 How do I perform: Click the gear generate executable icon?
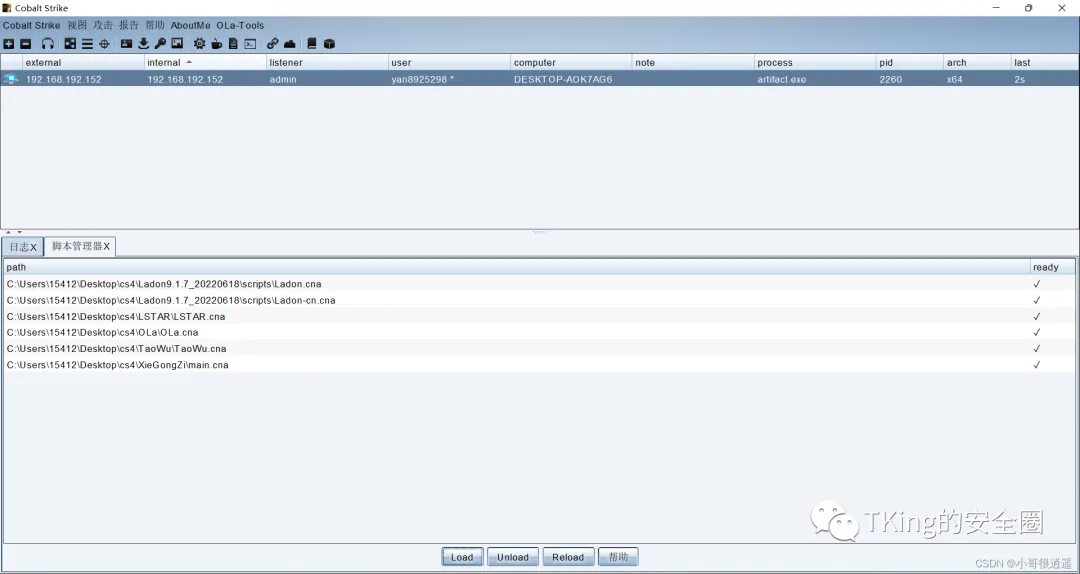pos(199,44)
